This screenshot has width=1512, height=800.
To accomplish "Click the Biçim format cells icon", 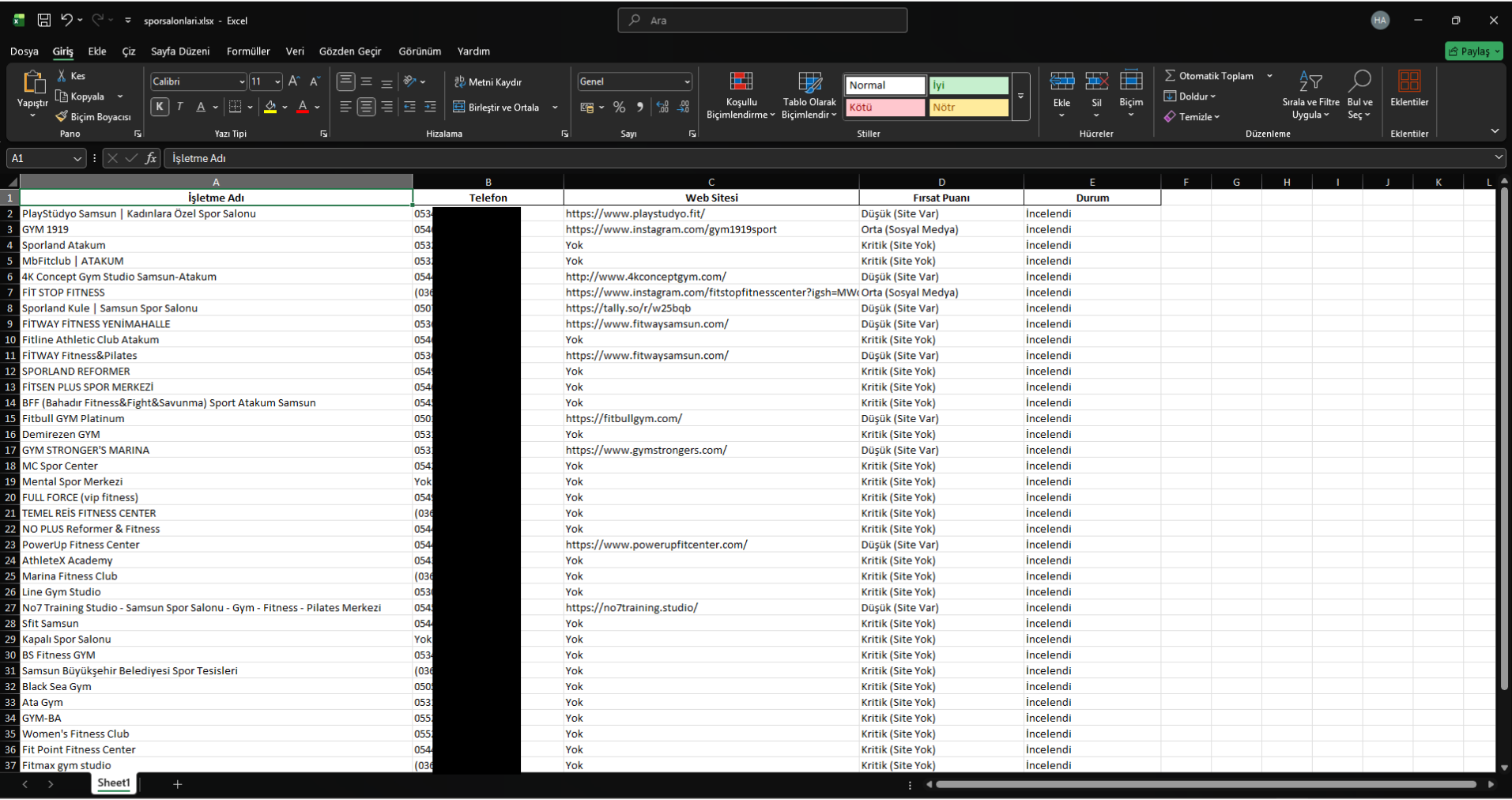I will point(1131,81).
